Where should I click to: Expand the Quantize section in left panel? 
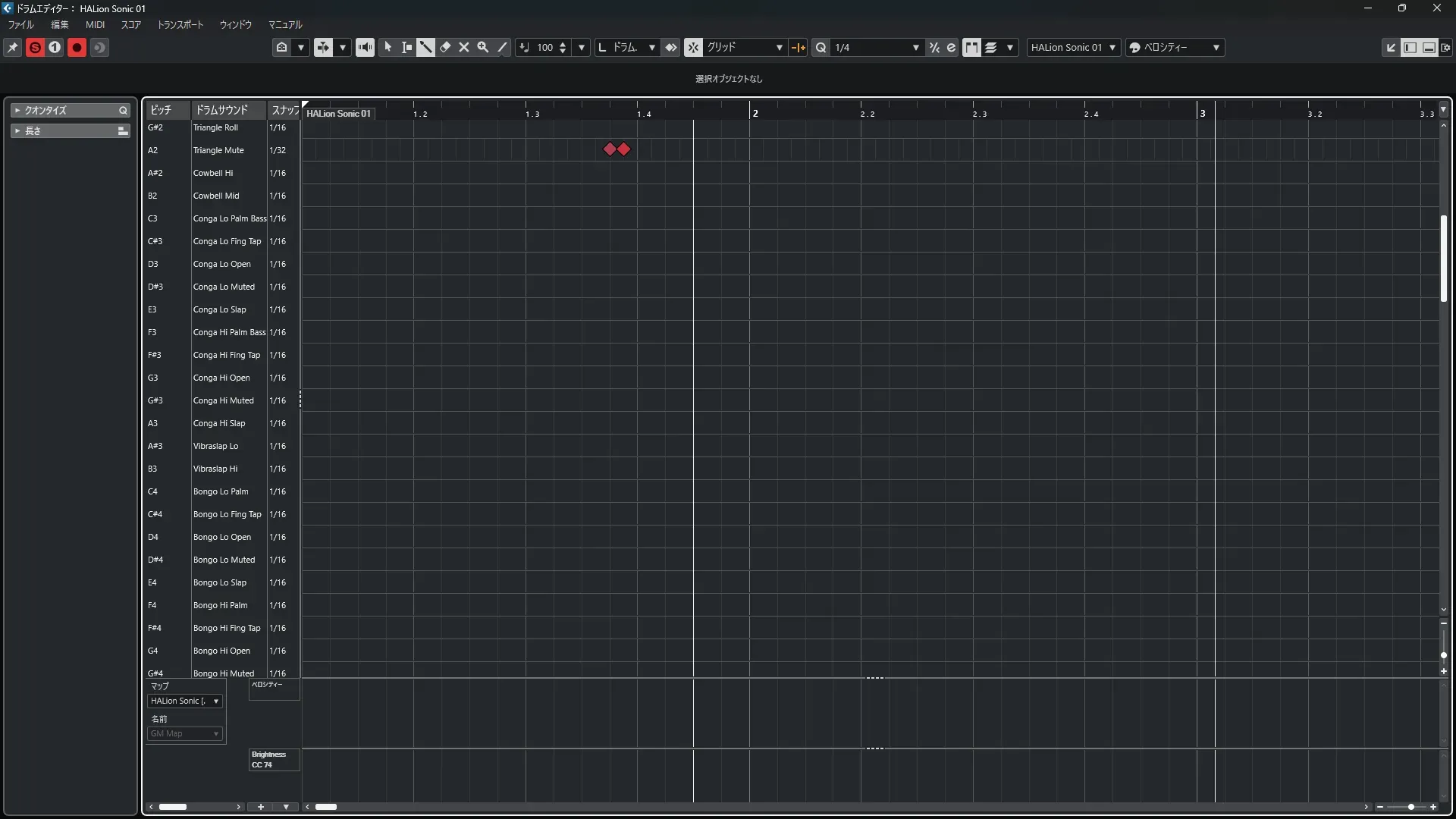click(17, 110)
